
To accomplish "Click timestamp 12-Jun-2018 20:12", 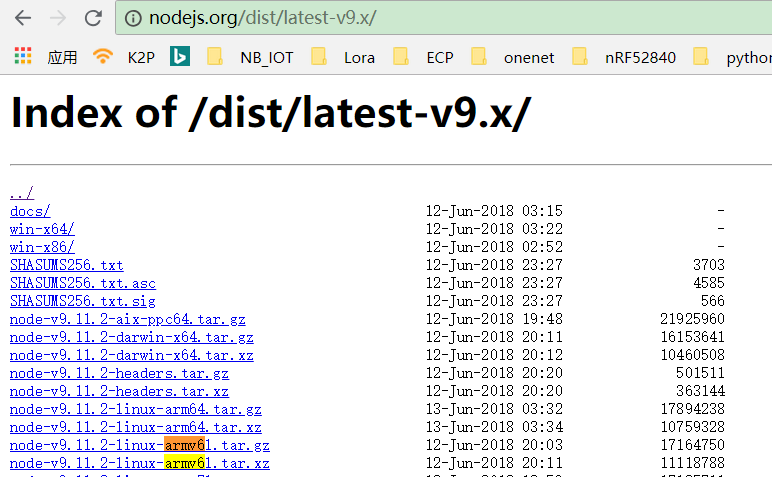I will point(494,355).
